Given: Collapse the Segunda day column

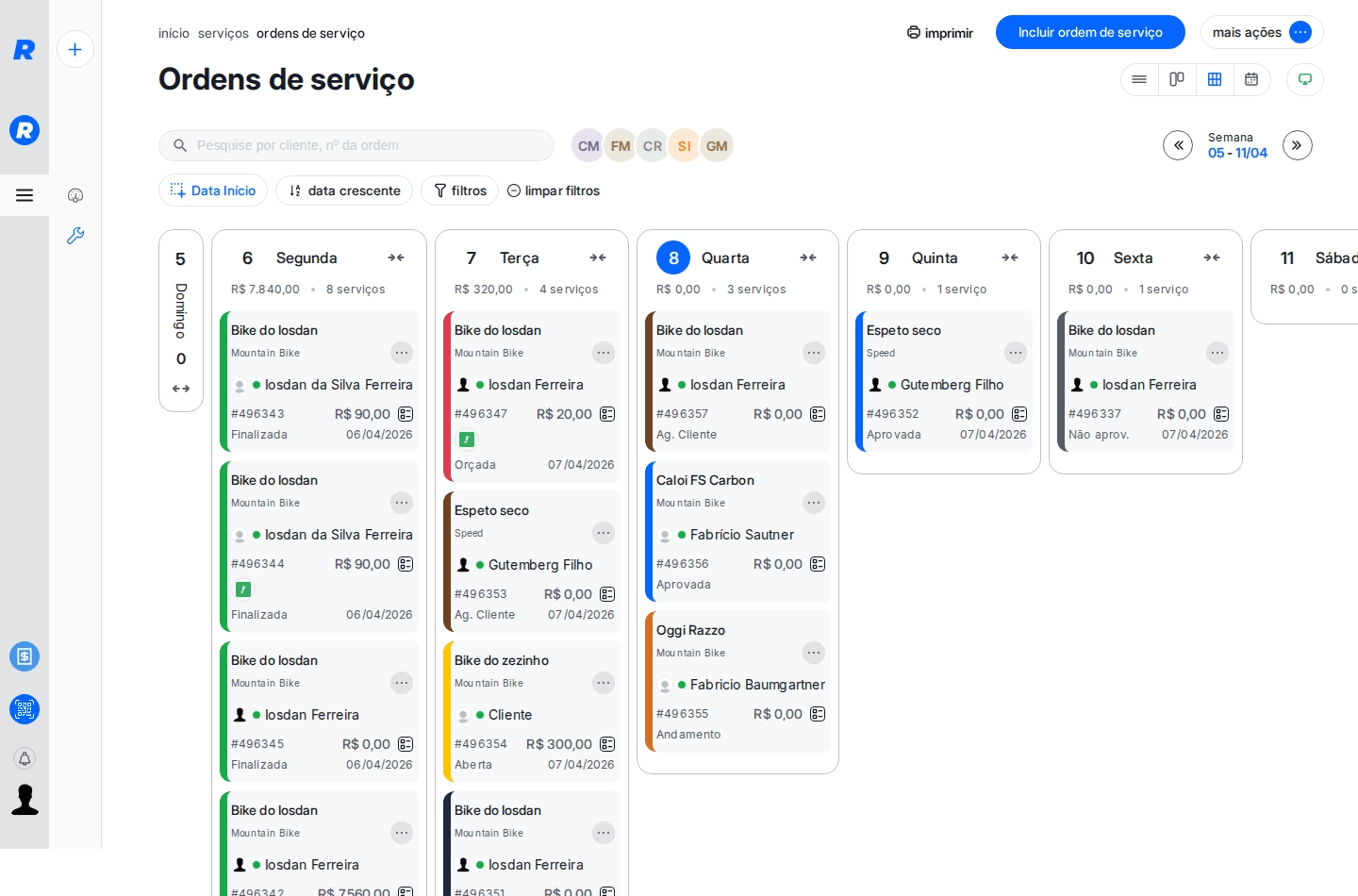Looking at the screenshot, I should point(396,257).
